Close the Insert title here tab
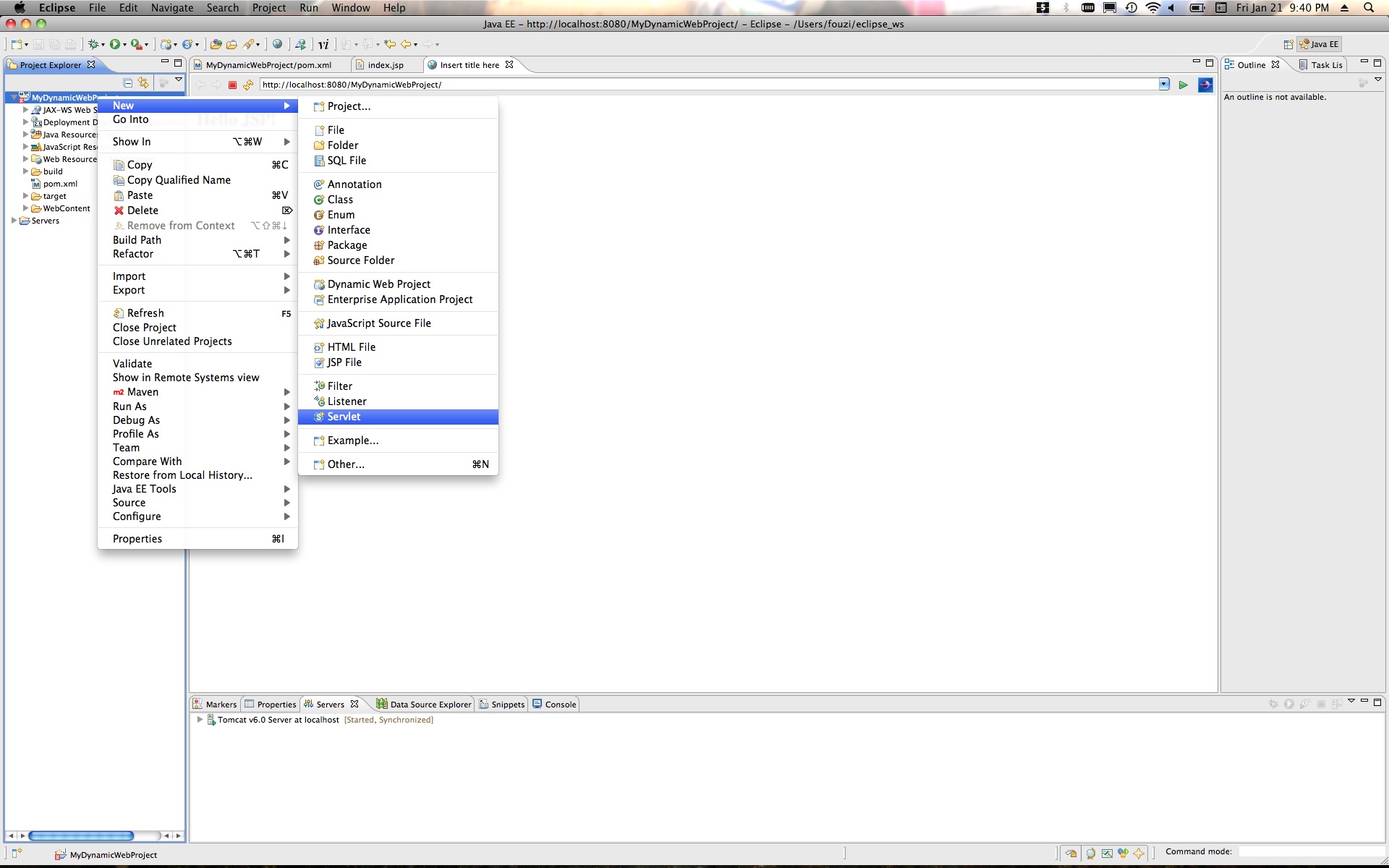This screenshot has width=1389, height=868. tap(509, 64)
